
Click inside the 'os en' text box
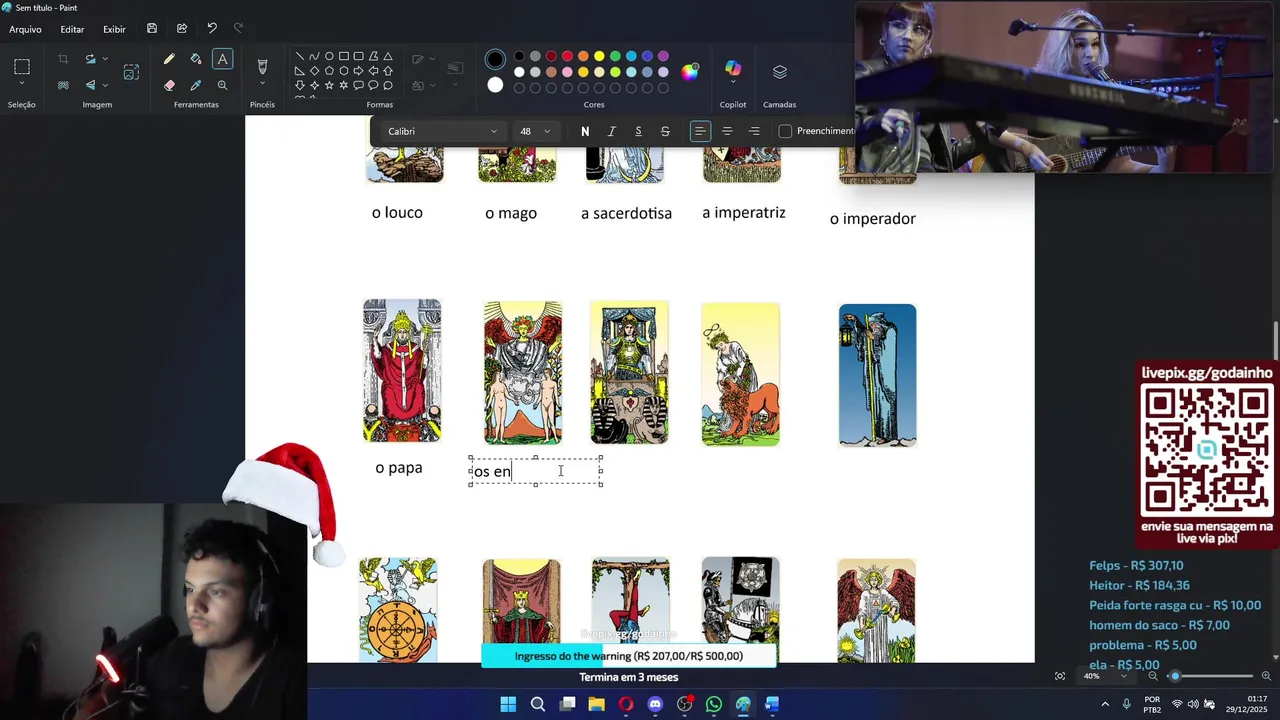click(535, 471)
